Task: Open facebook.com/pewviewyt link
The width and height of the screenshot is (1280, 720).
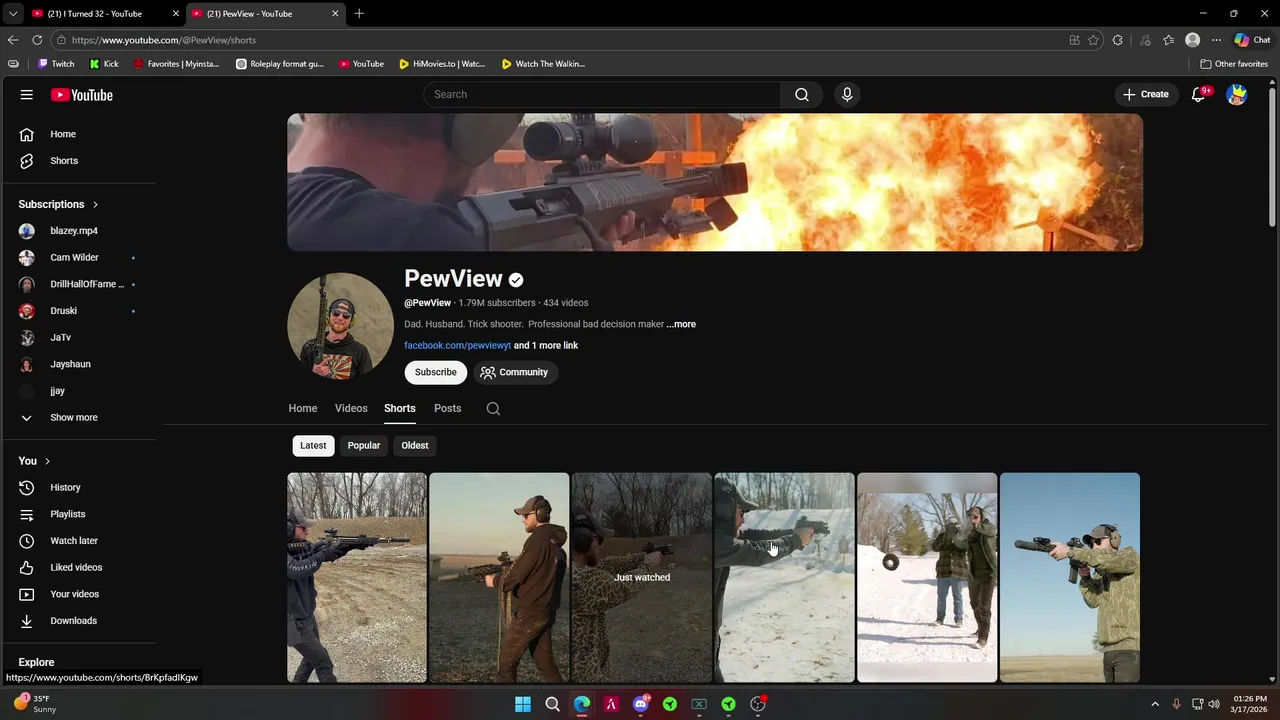Action: (x=457, y=346)
